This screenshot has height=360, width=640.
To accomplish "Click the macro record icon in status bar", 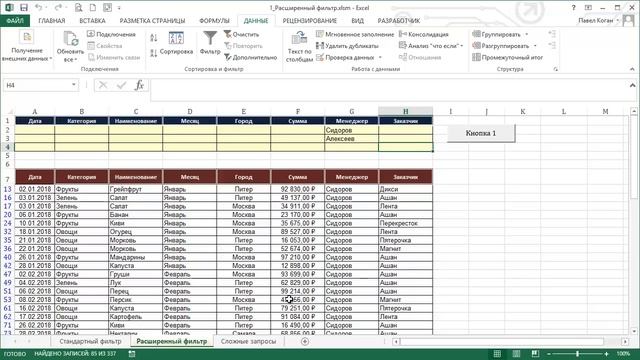I will 132,354.
